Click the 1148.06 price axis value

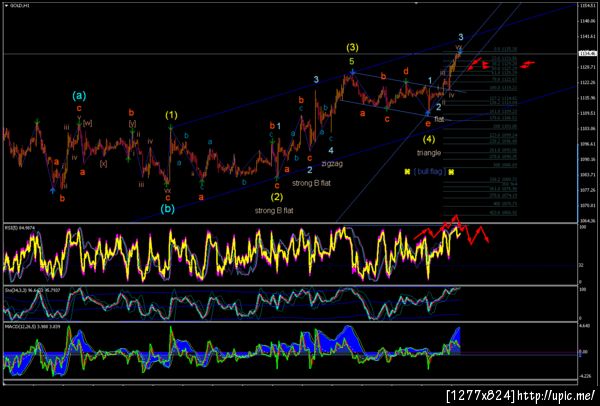coord(589,21)
